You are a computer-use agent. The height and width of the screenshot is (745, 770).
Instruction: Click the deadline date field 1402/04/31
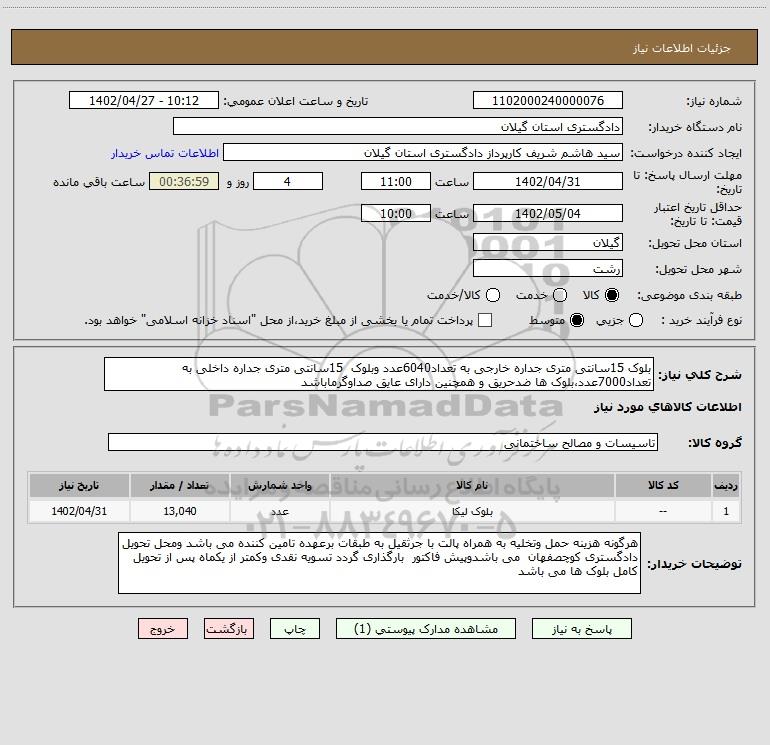click(548, 181)
